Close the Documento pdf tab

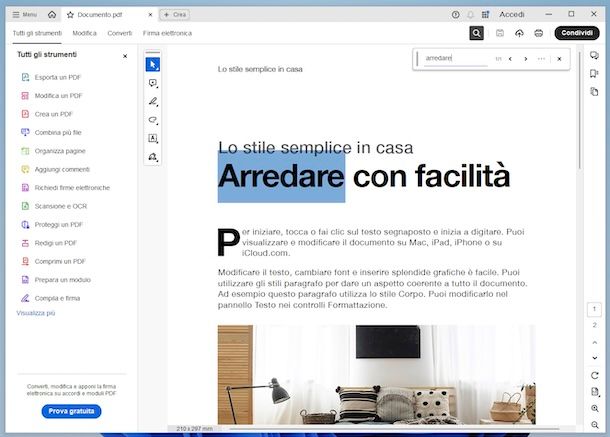150,15
